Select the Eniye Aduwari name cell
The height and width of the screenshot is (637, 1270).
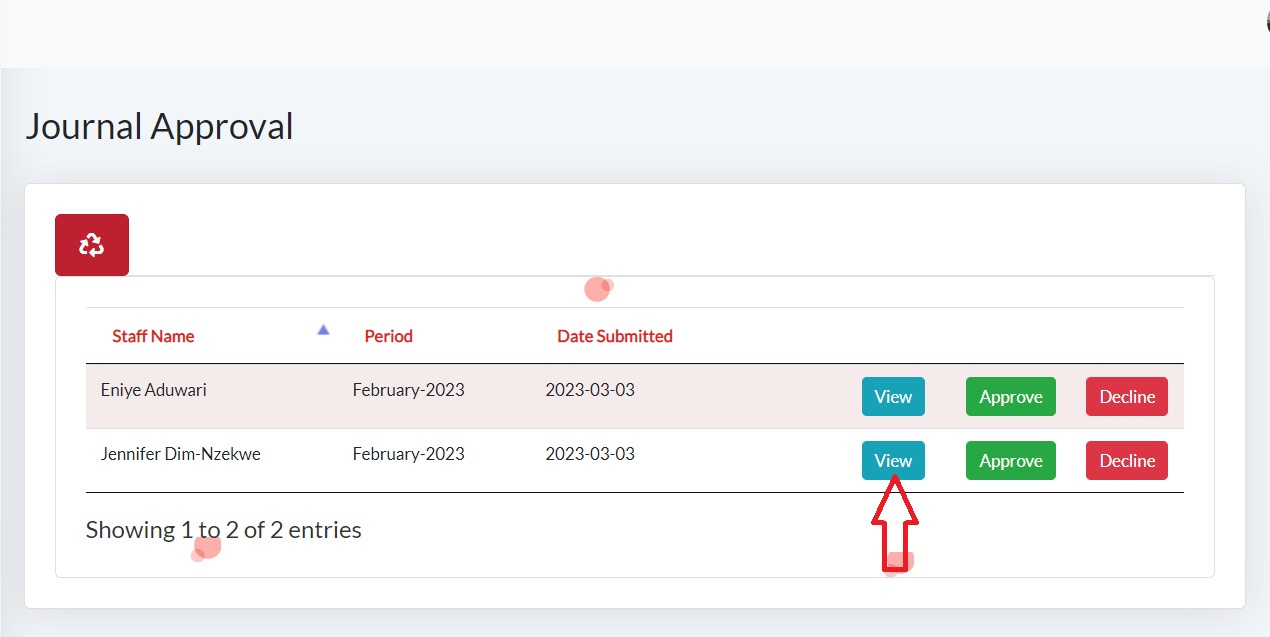click(154, 390)
